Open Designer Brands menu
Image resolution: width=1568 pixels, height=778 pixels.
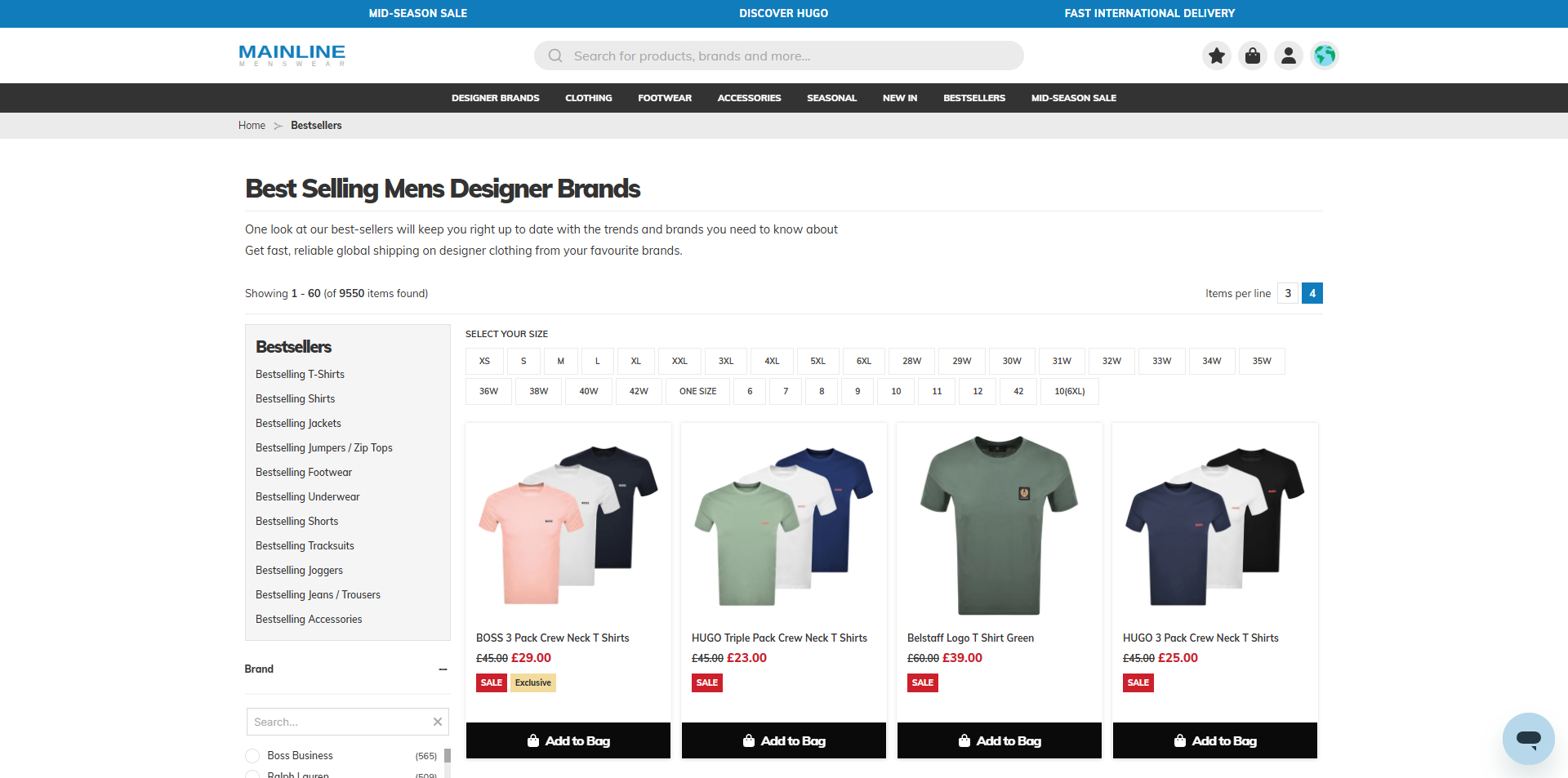tap(496, 98)
